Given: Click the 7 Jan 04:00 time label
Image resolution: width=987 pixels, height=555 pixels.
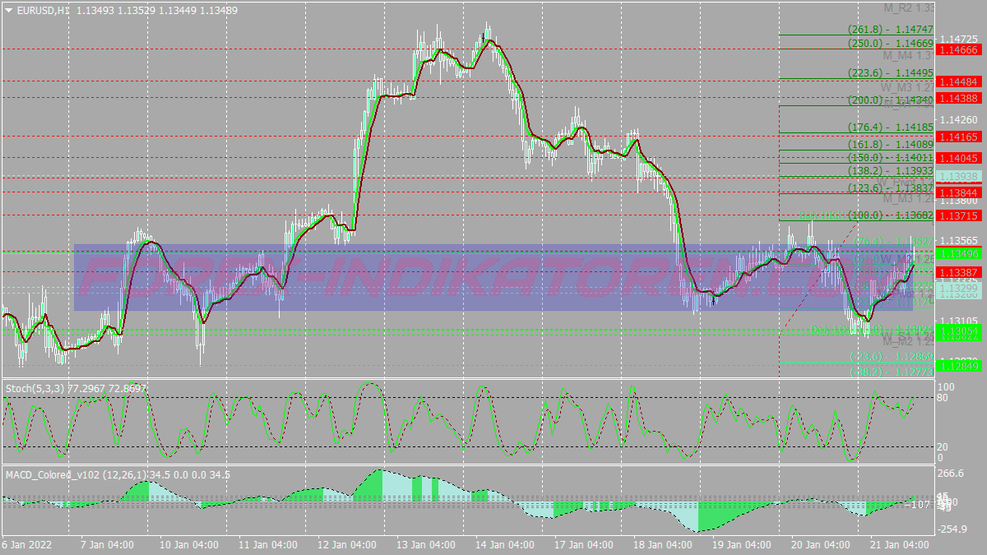Looking at the screenshot, I should 107,544.
